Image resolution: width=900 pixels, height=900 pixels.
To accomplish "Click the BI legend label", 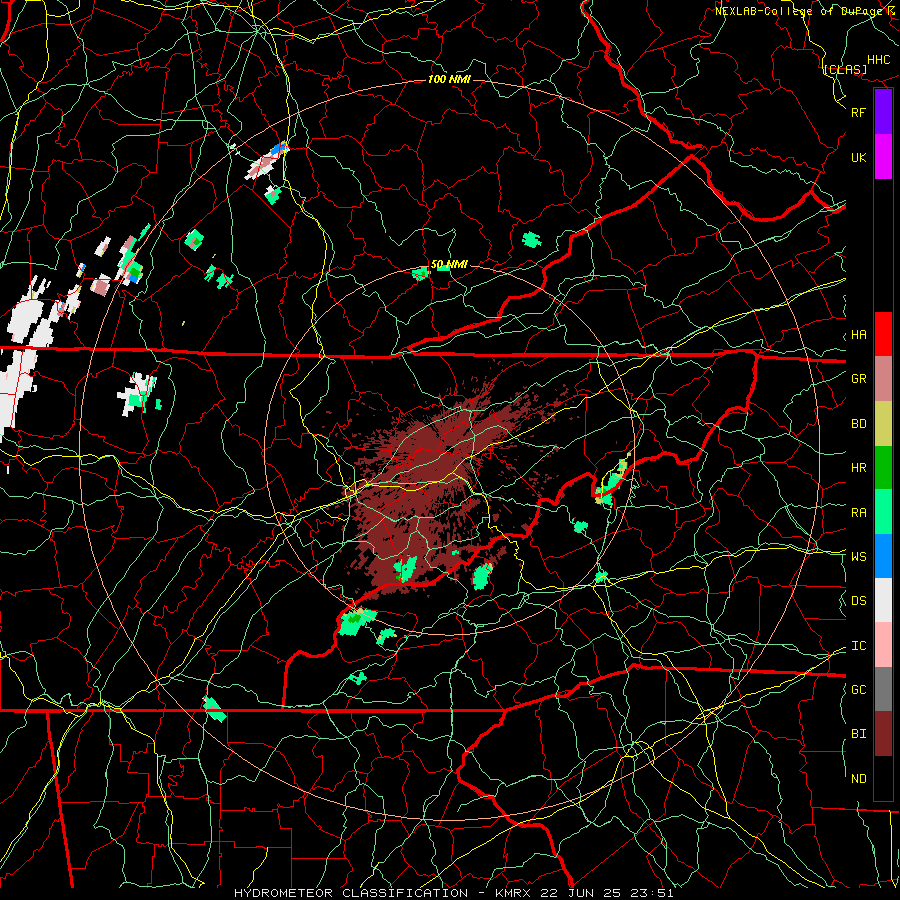I will click(858, 734).
